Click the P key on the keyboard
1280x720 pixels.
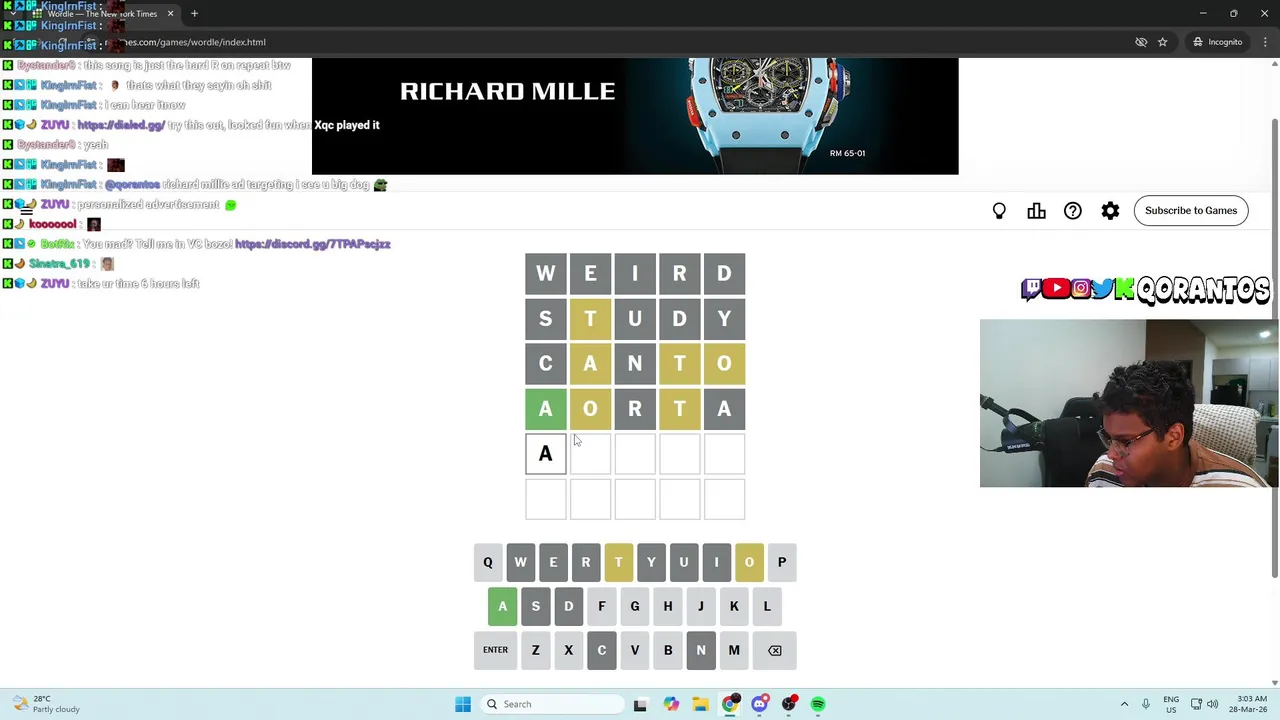pyautogui.click(x=782, y=562)
